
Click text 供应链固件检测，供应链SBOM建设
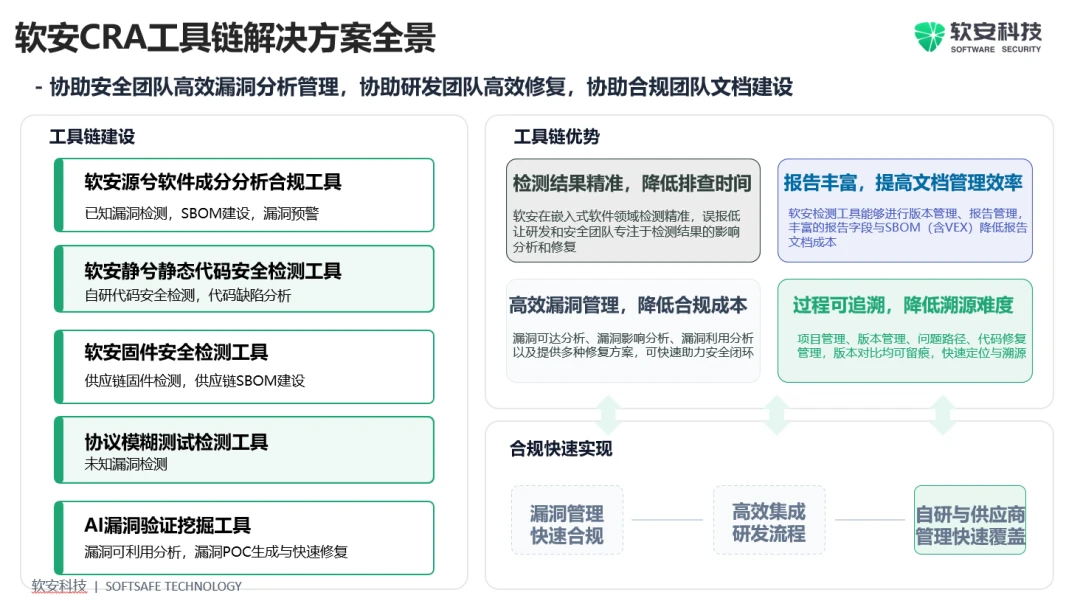(x=194, y=381)
